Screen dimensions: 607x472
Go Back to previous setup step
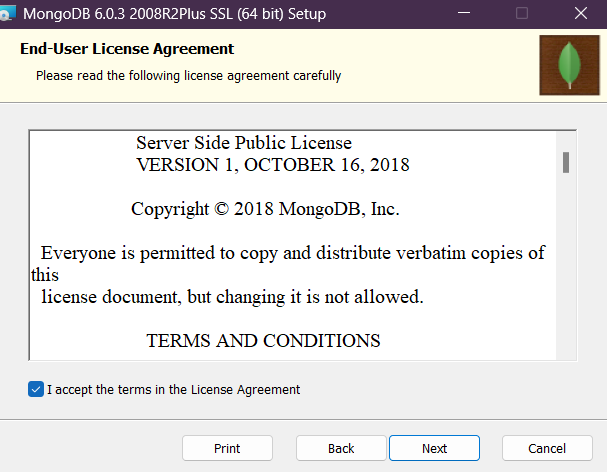(341, 448)
